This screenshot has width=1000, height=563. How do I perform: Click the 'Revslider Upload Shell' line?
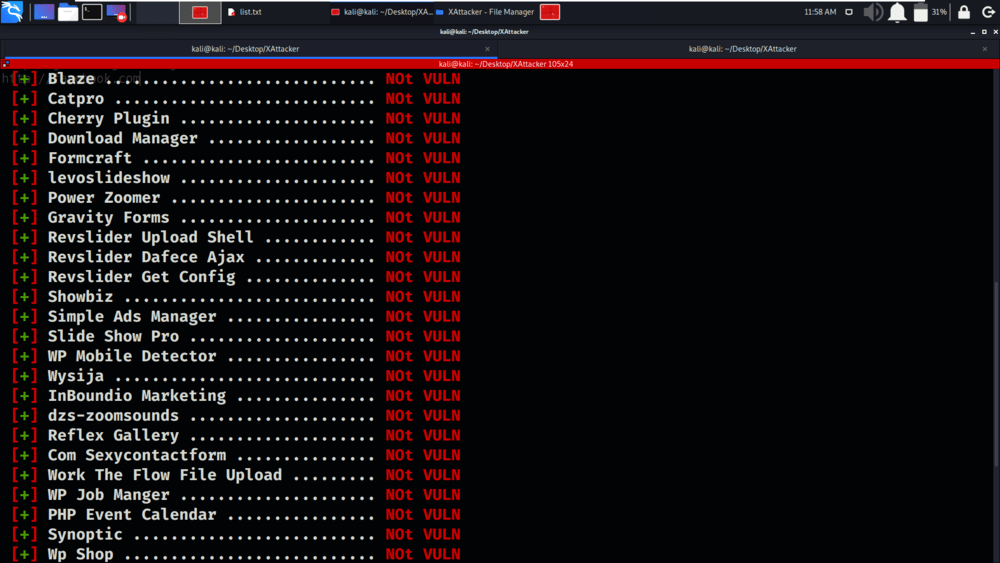(236, 237)
